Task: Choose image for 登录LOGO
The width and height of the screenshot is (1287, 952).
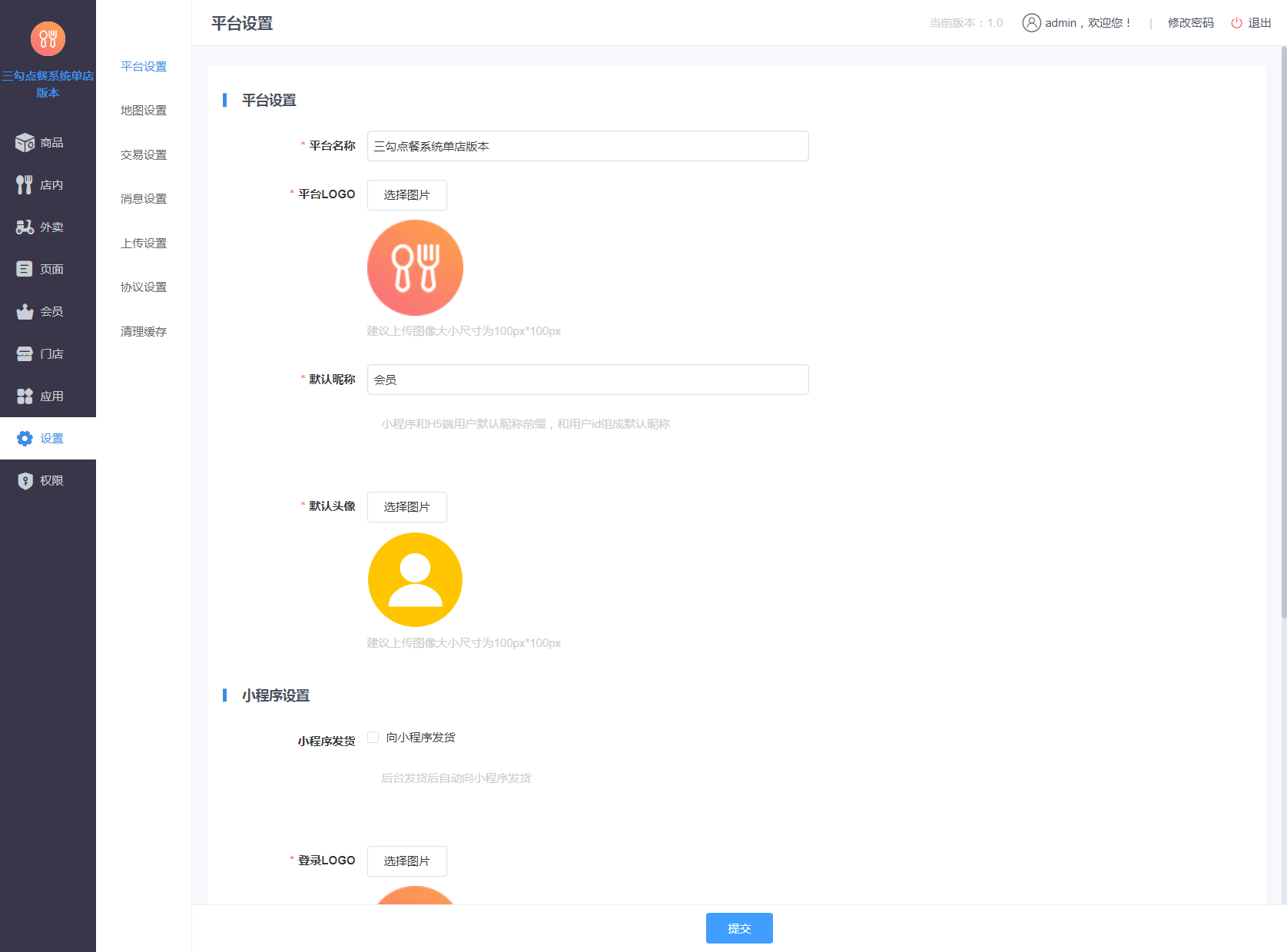Action: pyautogui.click(x=407, y=861)
